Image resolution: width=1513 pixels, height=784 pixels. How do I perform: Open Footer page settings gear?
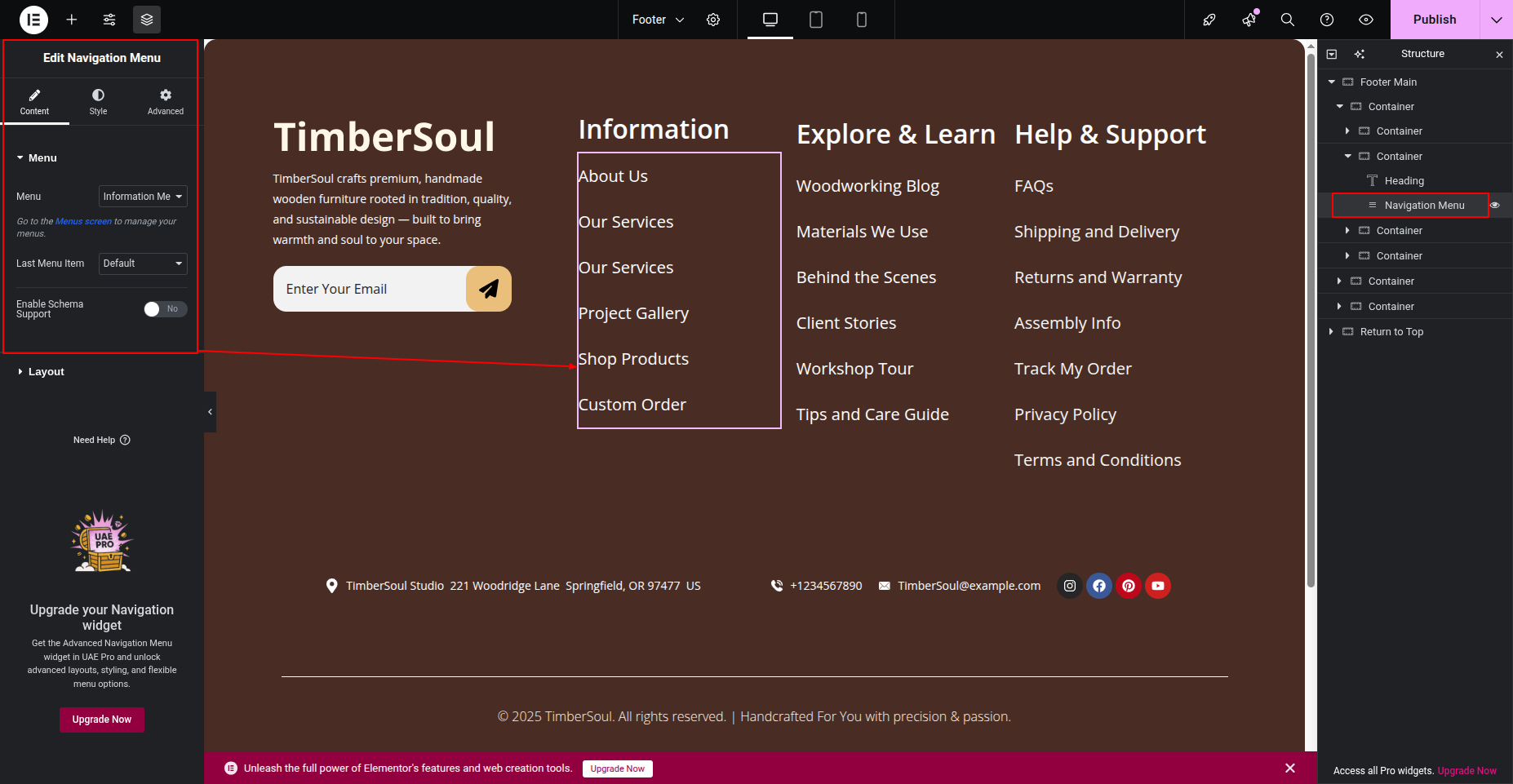[x=713, y=20]
